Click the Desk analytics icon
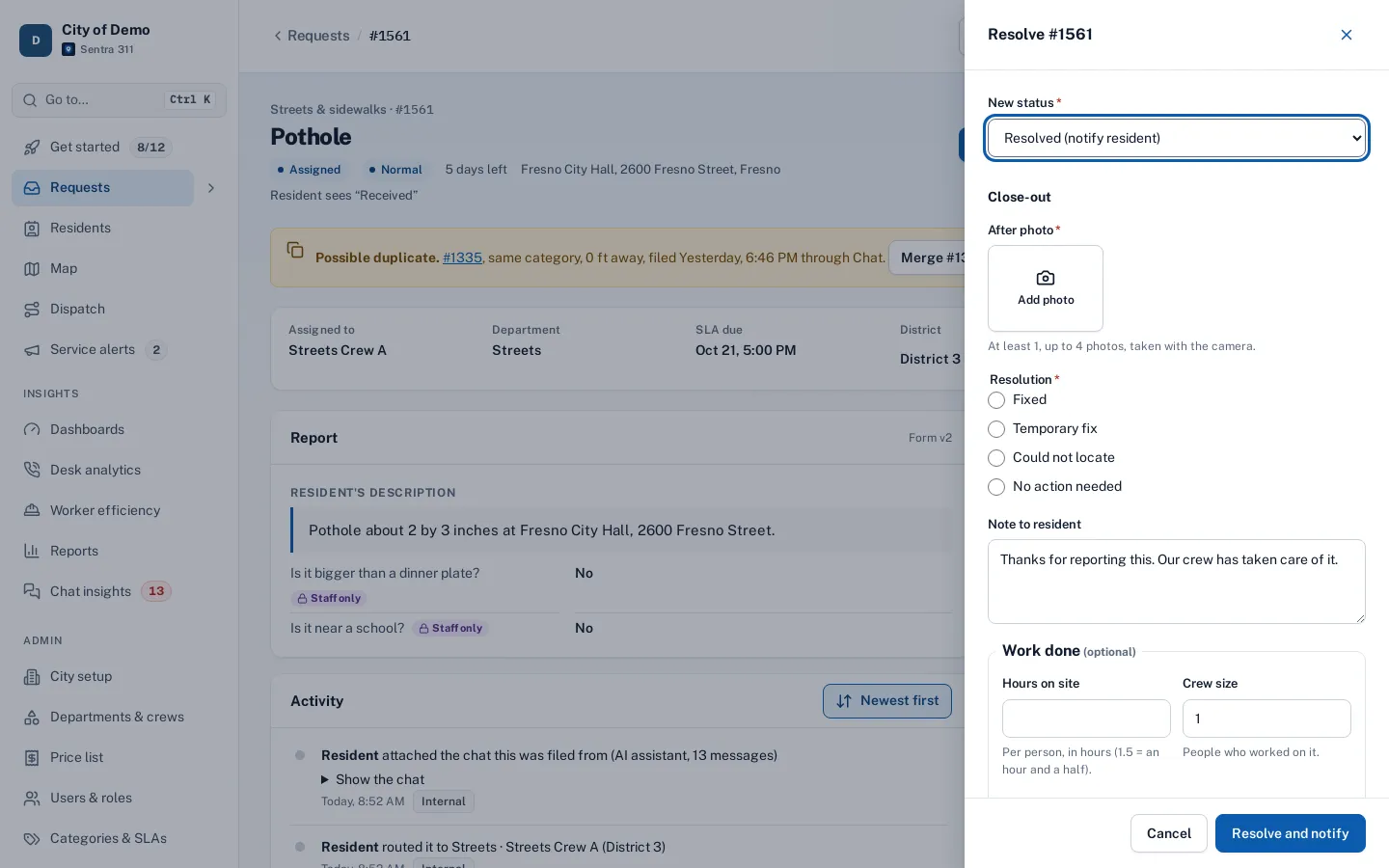 (x=32, y=470)
